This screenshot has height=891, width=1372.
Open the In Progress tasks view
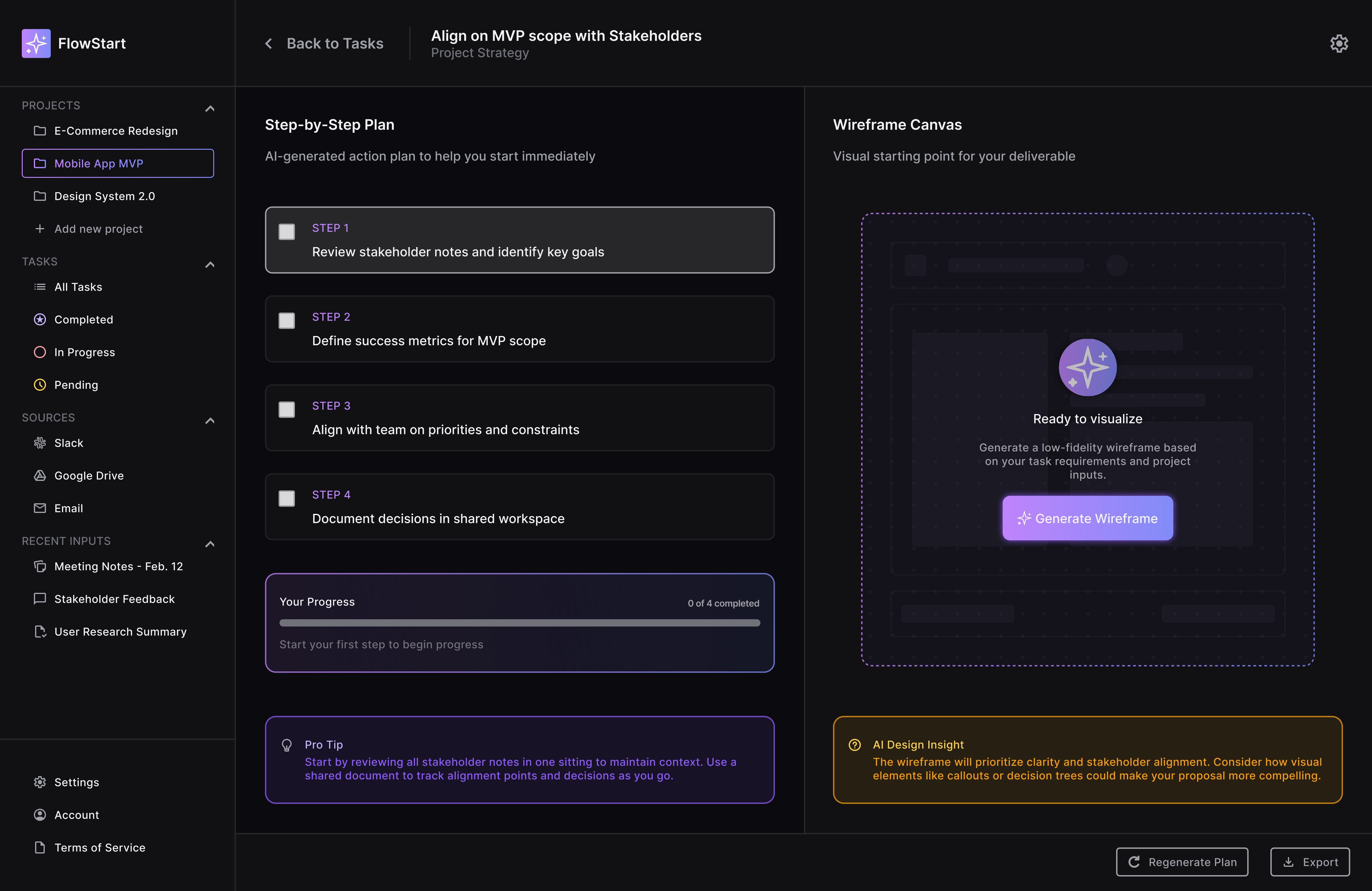84,352
